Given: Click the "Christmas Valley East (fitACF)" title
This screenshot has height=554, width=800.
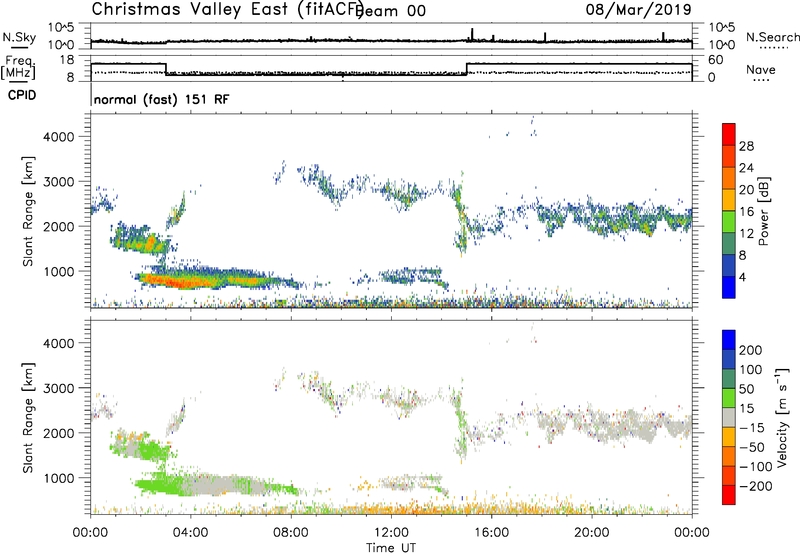Looking at the screenshot, I should (x=228, y=9).
